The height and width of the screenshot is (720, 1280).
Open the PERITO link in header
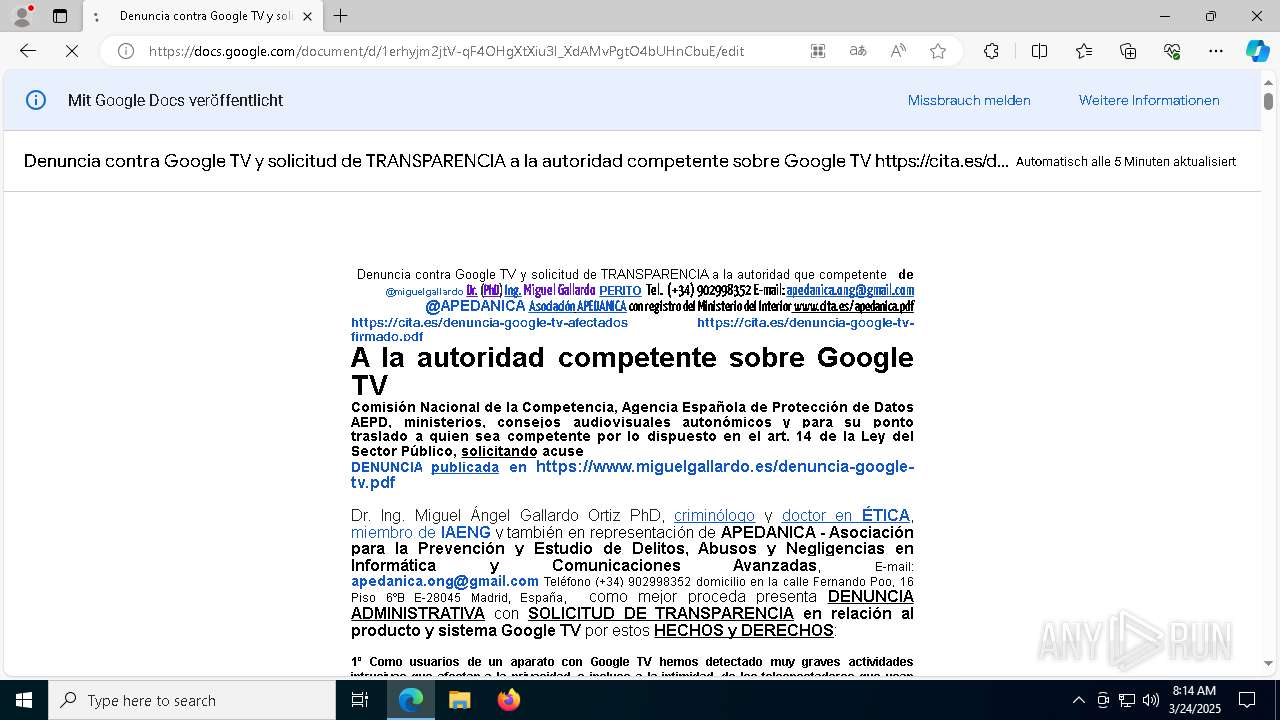click(x=620, y=290)
